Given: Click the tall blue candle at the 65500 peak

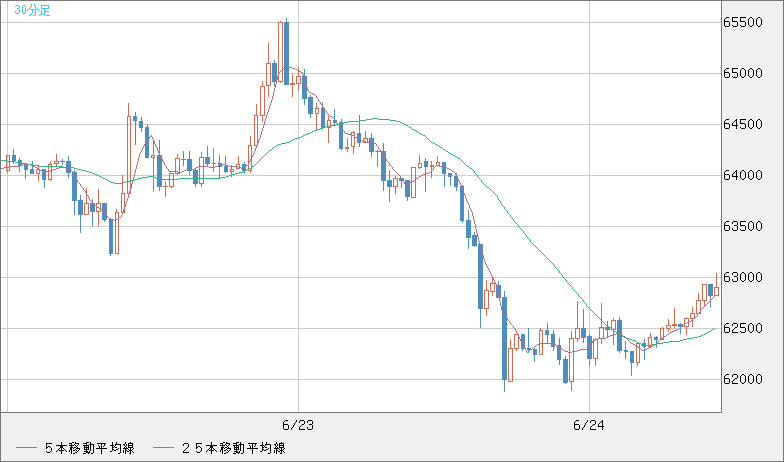Looking at the screenshot, I should coord(286,54).
